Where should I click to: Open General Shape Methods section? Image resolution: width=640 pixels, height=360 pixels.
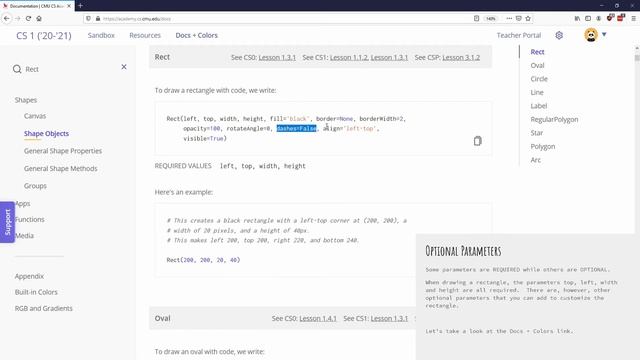click(x=60, y=169)
